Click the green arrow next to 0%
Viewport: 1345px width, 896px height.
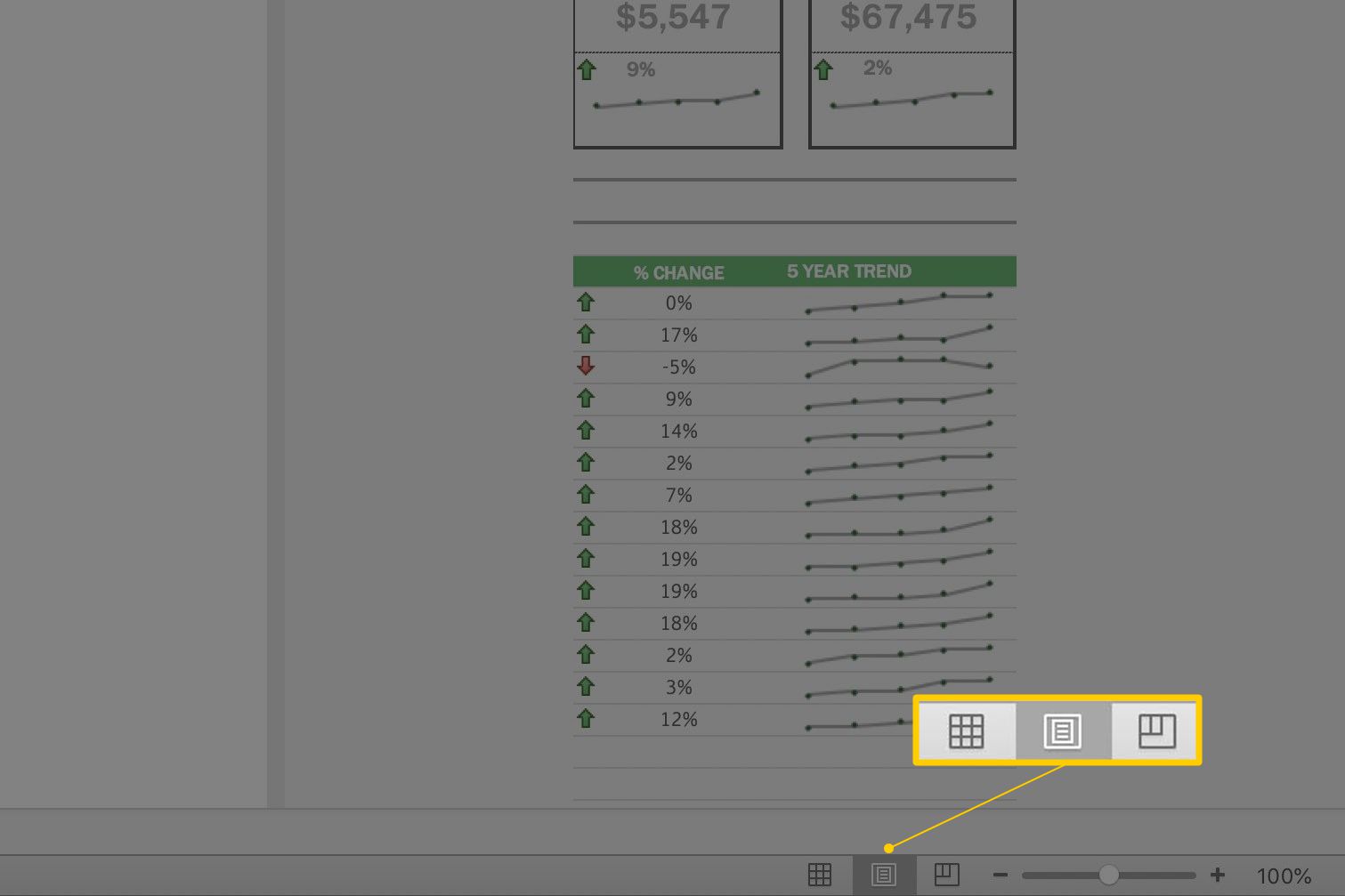point(586,302)
